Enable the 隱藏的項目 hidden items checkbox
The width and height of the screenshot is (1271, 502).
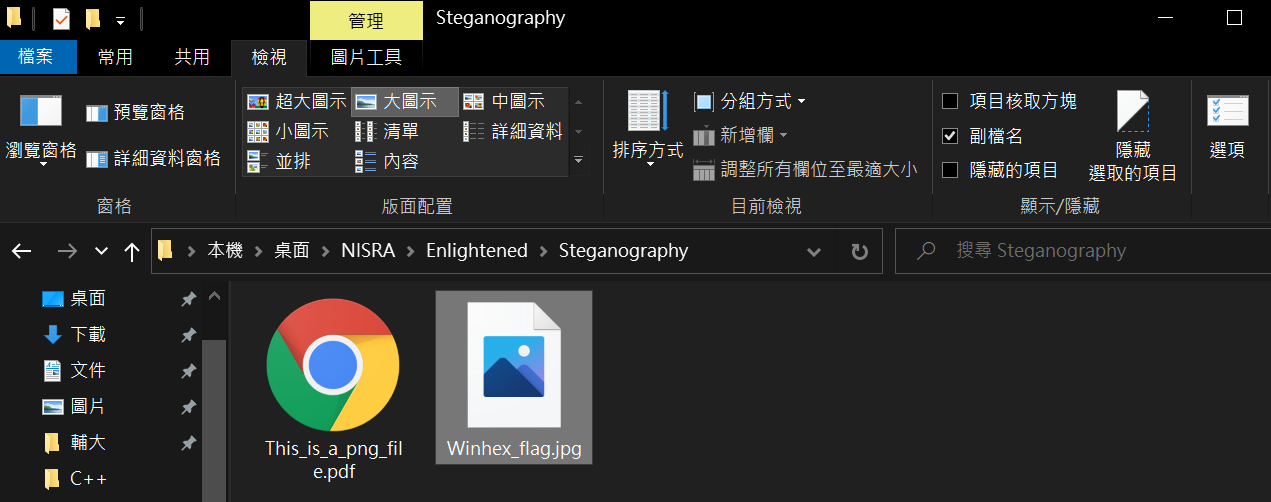tap(950, 169)
